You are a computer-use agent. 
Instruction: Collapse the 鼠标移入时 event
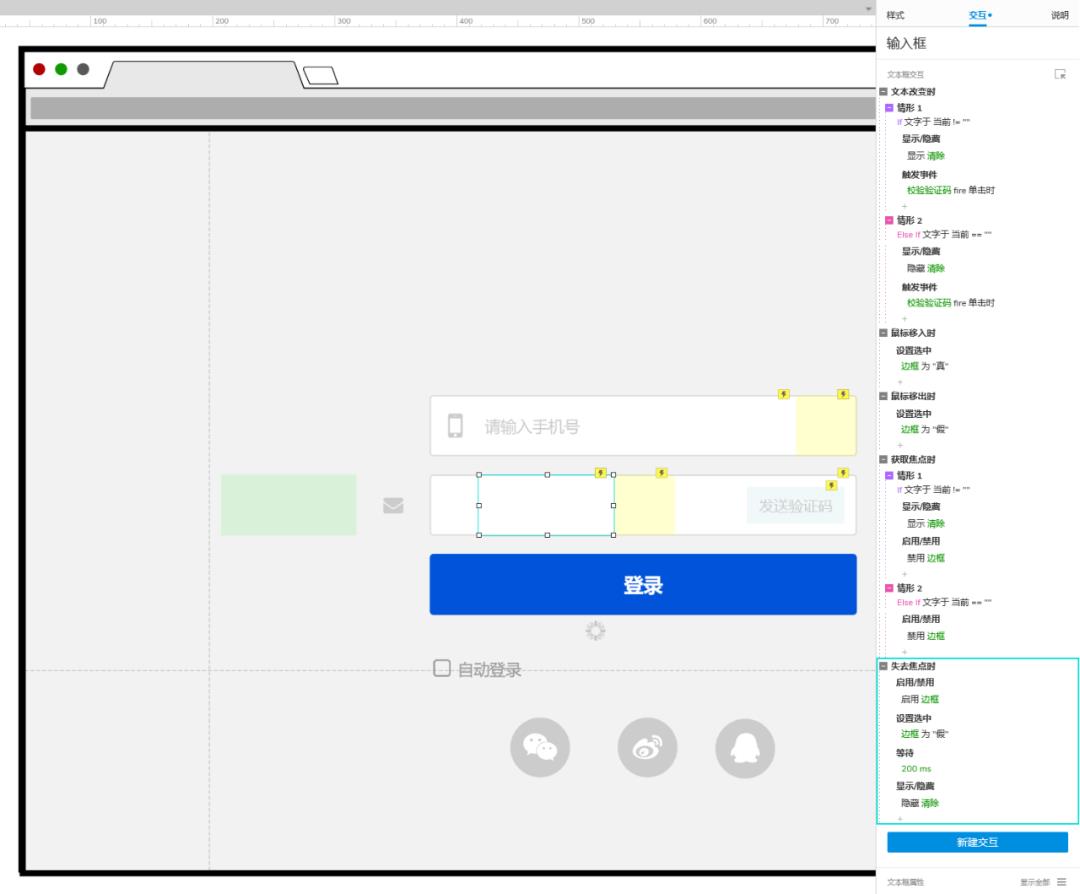(883, 333)
